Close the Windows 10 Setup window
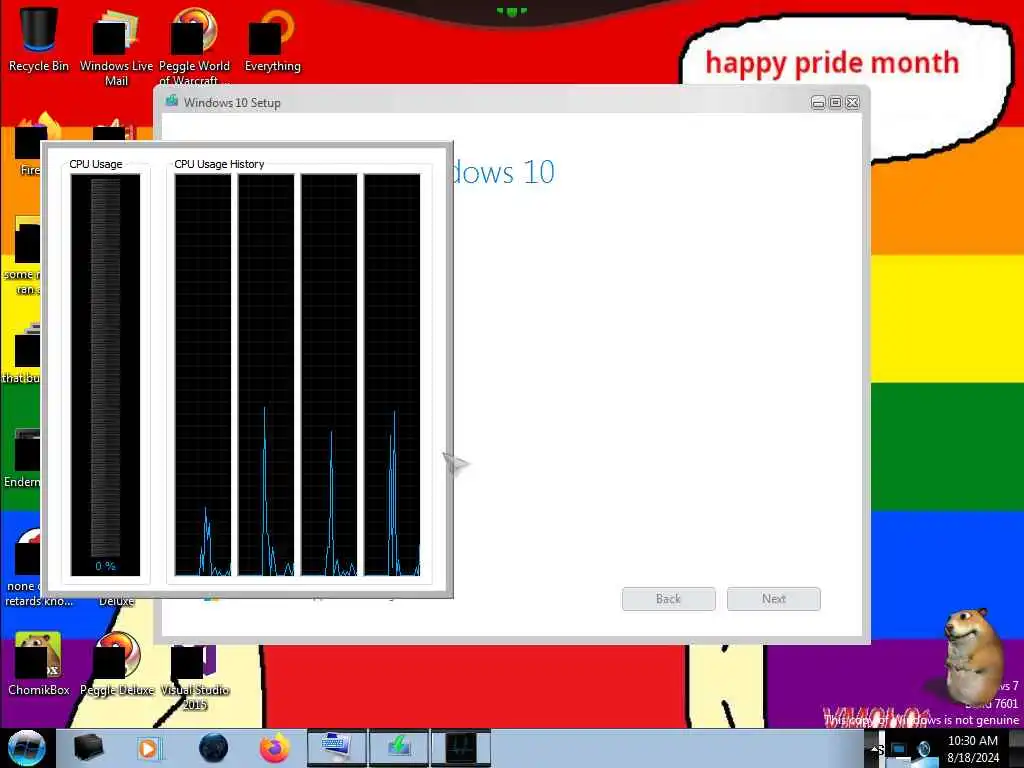The height and width of the screenshot is (768, 1024). click(852, 103)
